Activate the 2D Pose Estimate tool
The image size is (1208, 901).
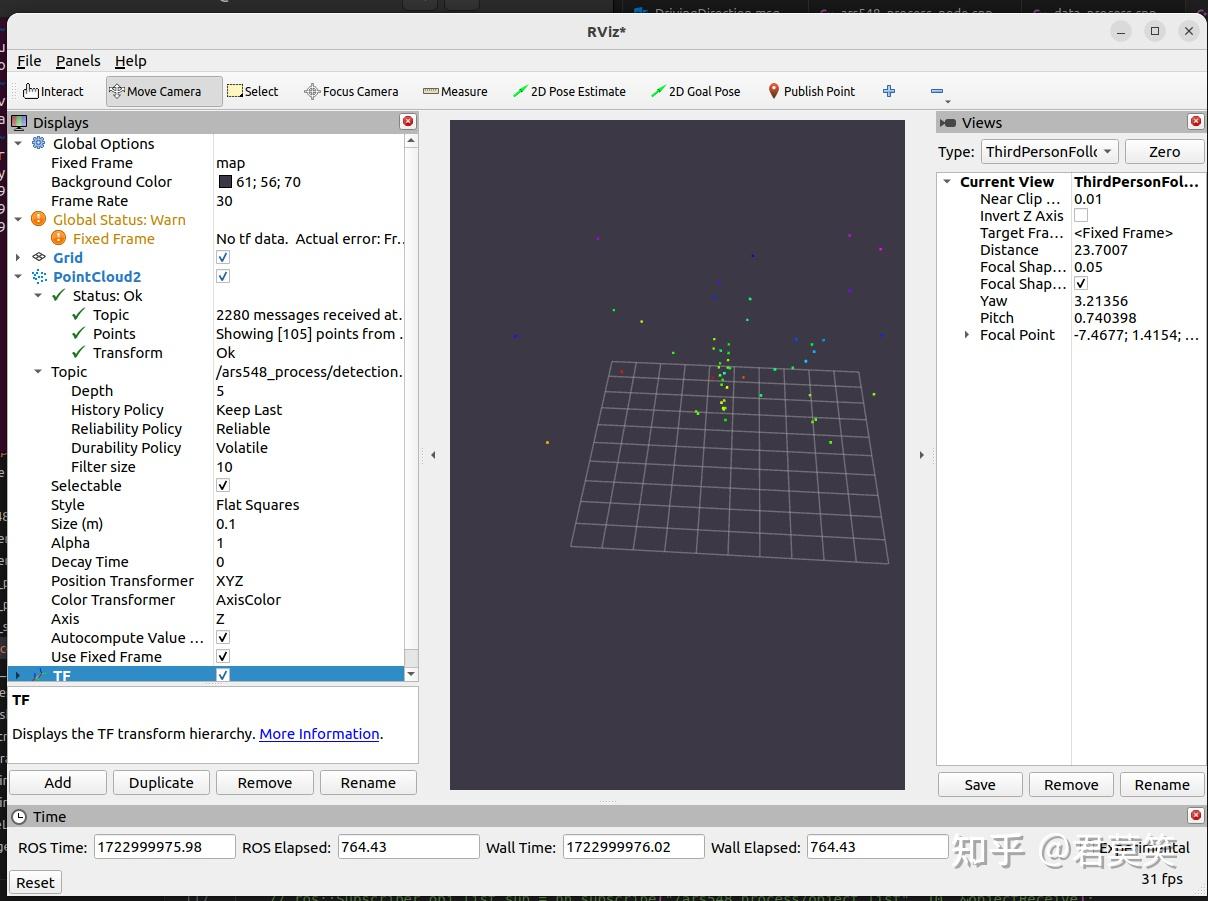pos(568,91)
